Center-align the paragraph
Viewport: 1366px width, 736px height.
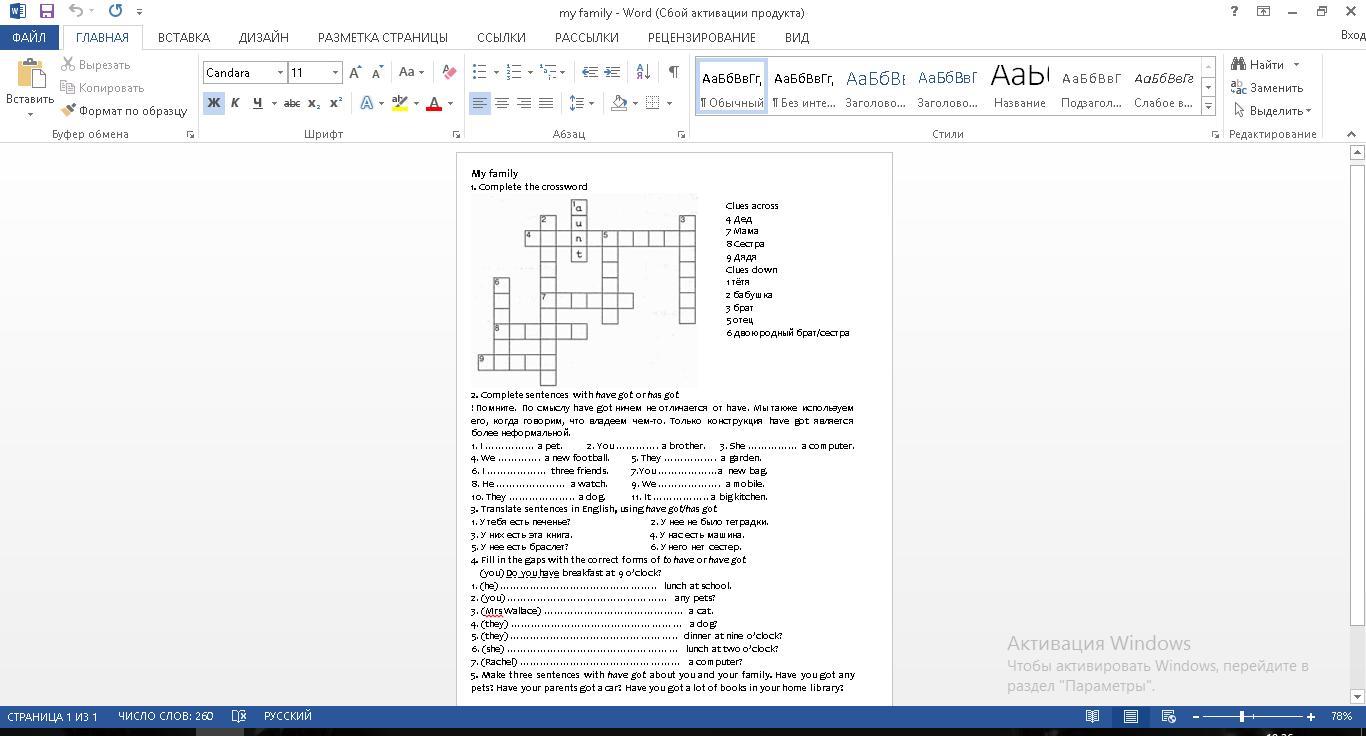click(502, 103)
